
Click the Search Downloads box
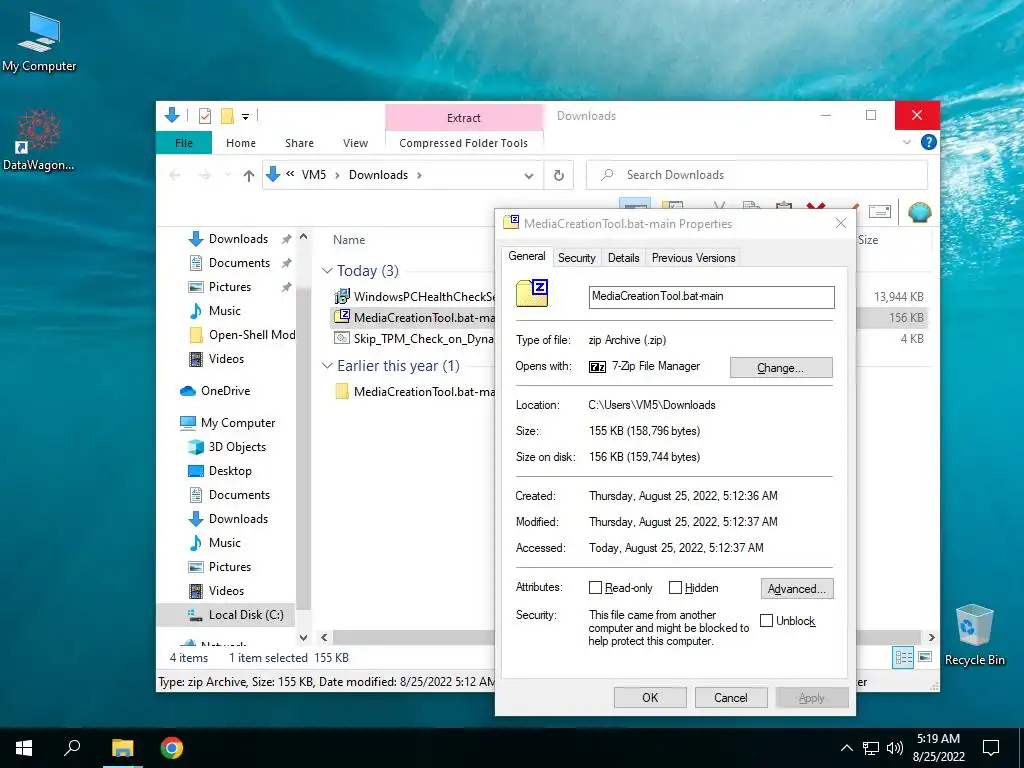tap(757, 175)
